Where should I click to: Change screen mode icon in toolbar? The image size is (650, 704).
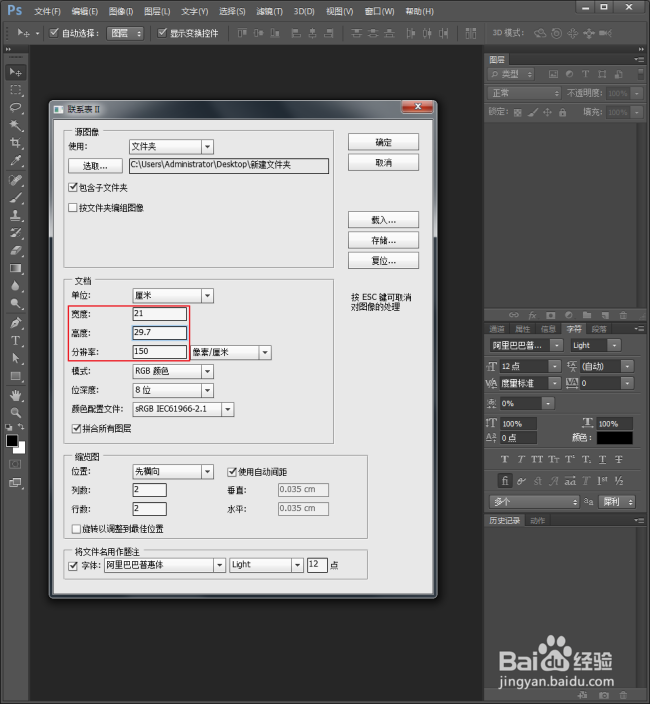(15, 483)
